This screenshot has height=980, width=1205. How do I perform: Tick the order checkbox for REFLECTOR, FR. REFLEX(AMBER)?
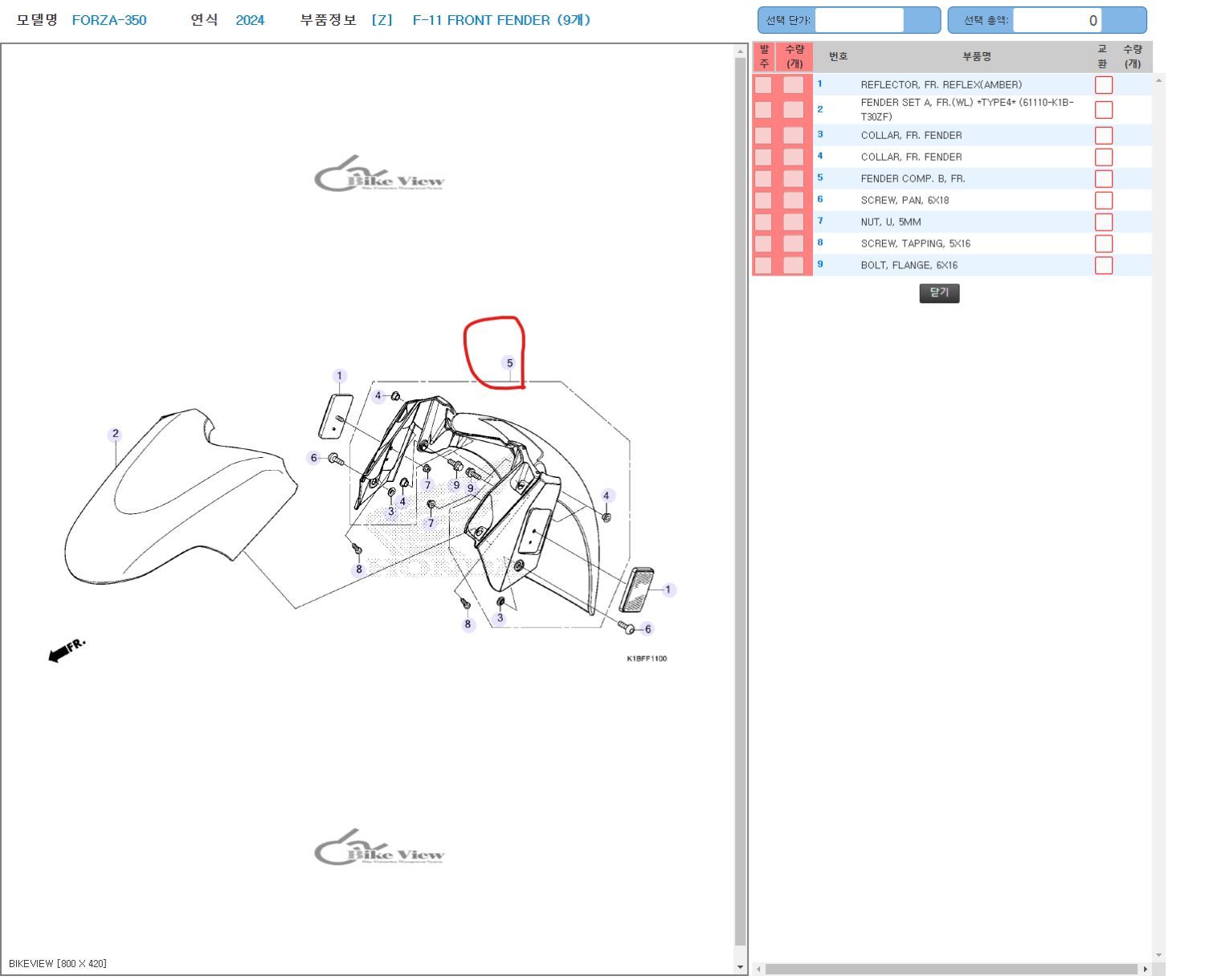pos(763,85)
